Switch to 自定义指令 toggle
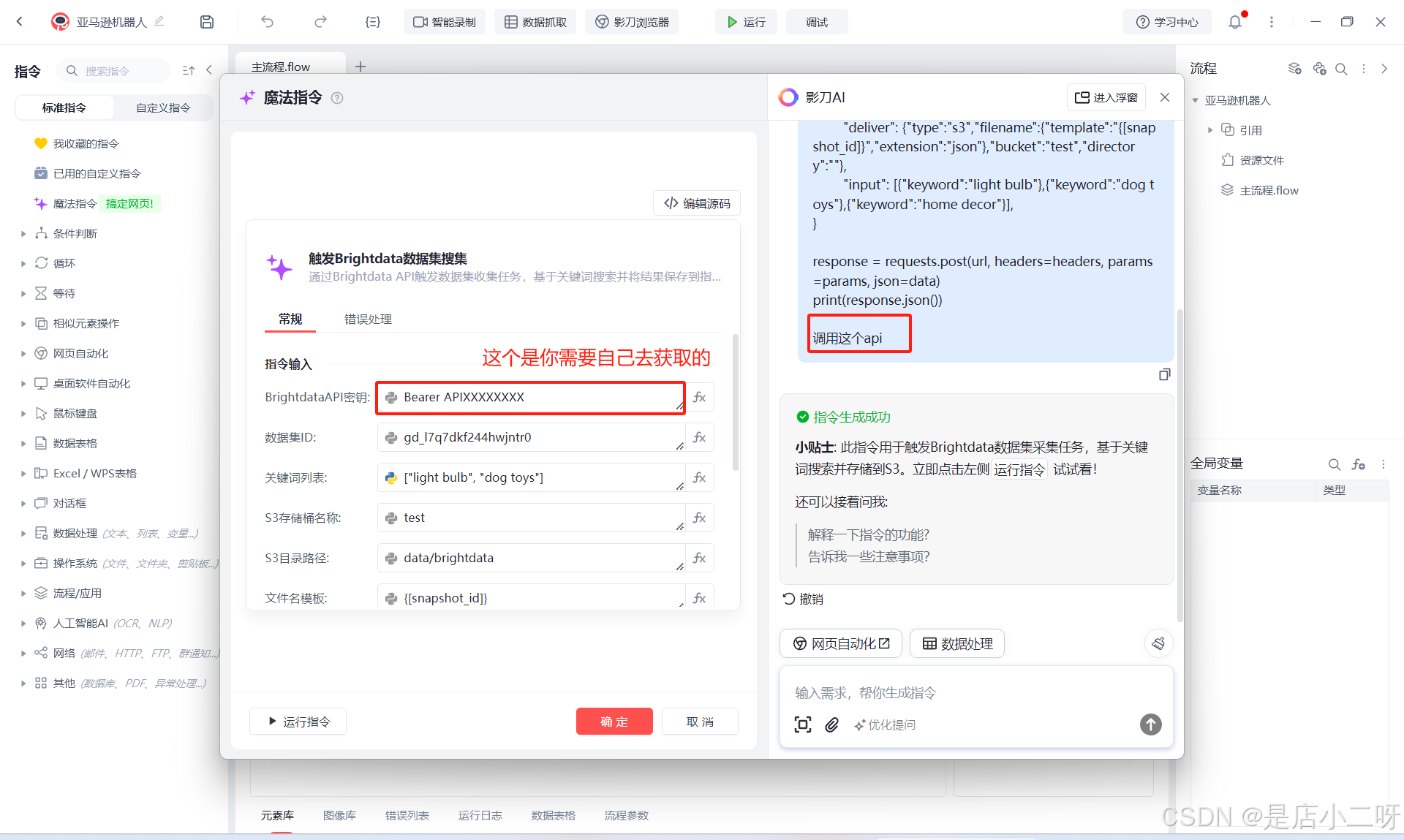This screenshot has width=1404, height=840. coord(163,107)
